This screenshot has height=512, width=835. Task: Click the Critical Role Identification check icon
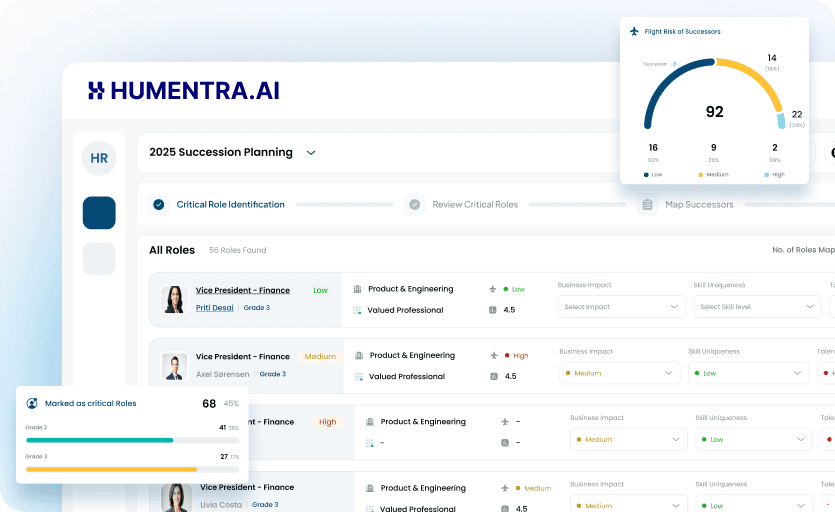159,205
